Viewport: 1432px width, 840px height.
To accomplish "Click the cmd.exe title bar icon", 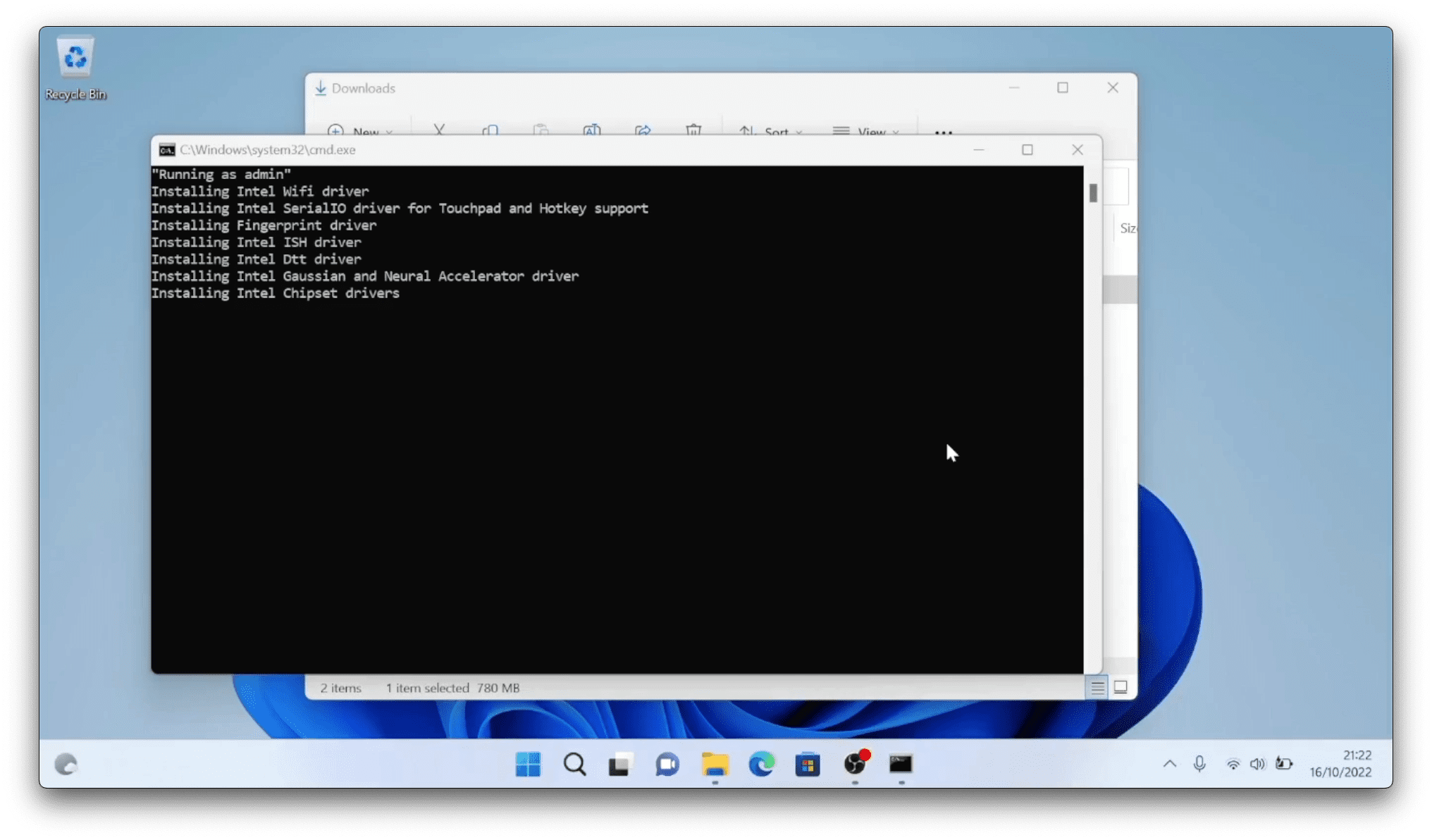I will click(x=167, y=150).
